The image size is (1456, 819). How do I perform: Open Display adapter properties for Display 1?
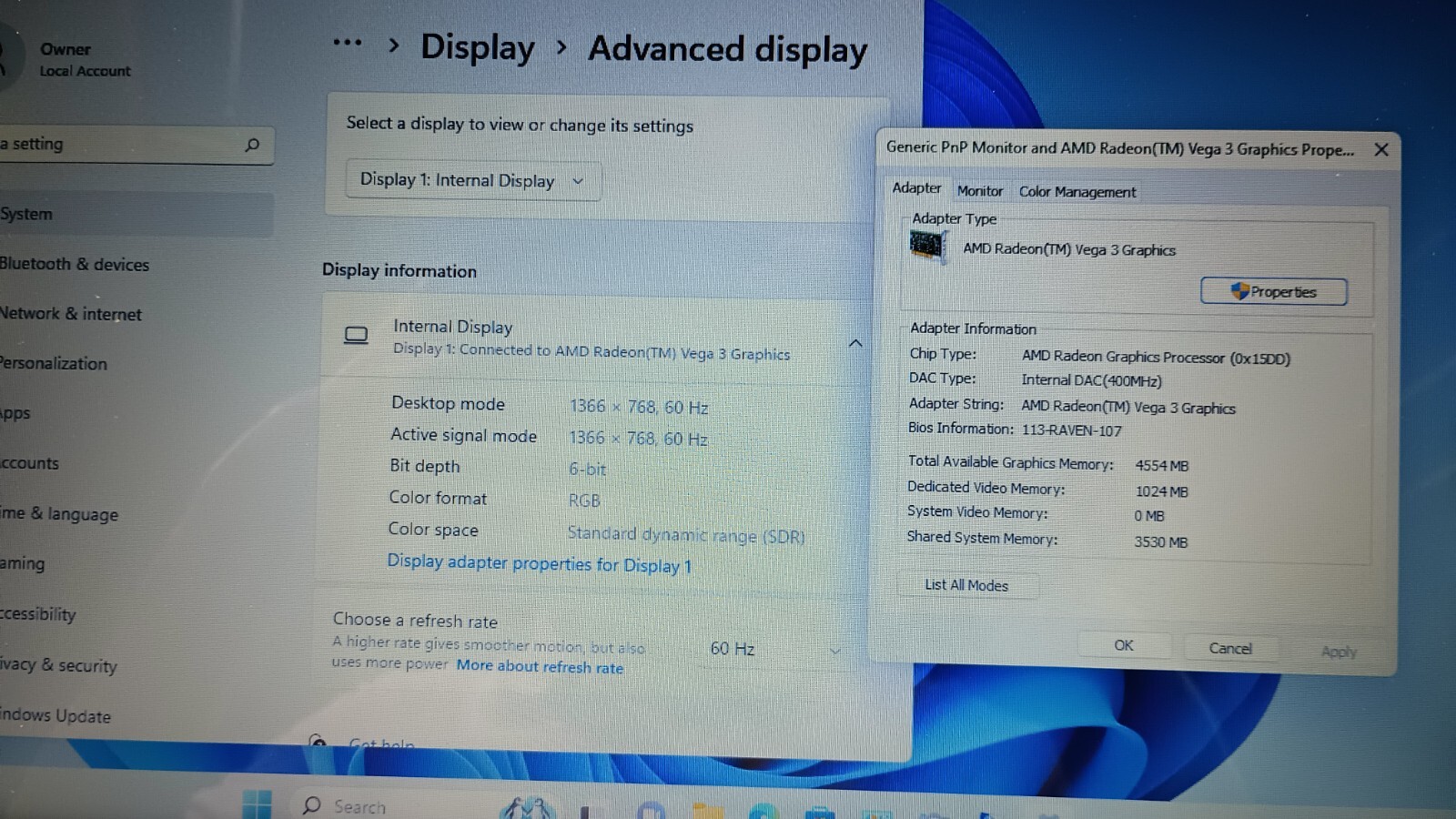[539, 563]
